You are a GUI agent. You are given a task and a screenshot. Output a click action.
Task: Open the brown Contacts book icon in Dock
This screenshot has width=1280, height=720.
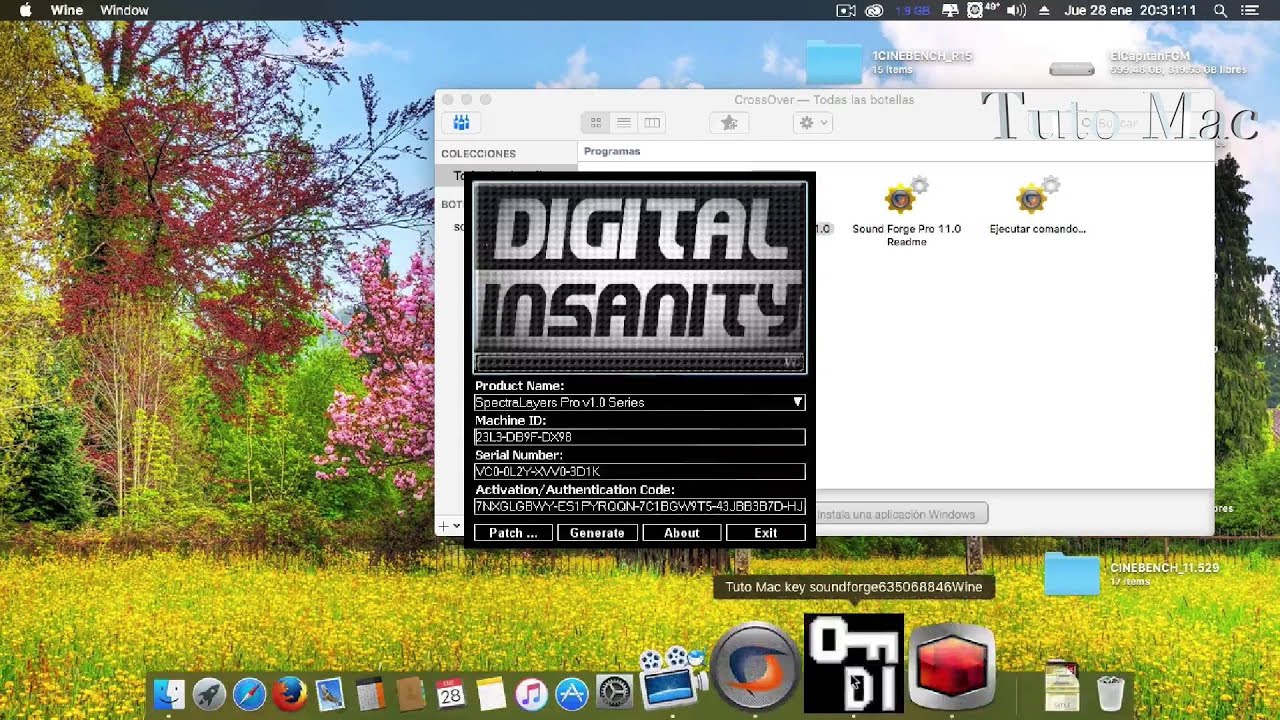pos(410,693)
